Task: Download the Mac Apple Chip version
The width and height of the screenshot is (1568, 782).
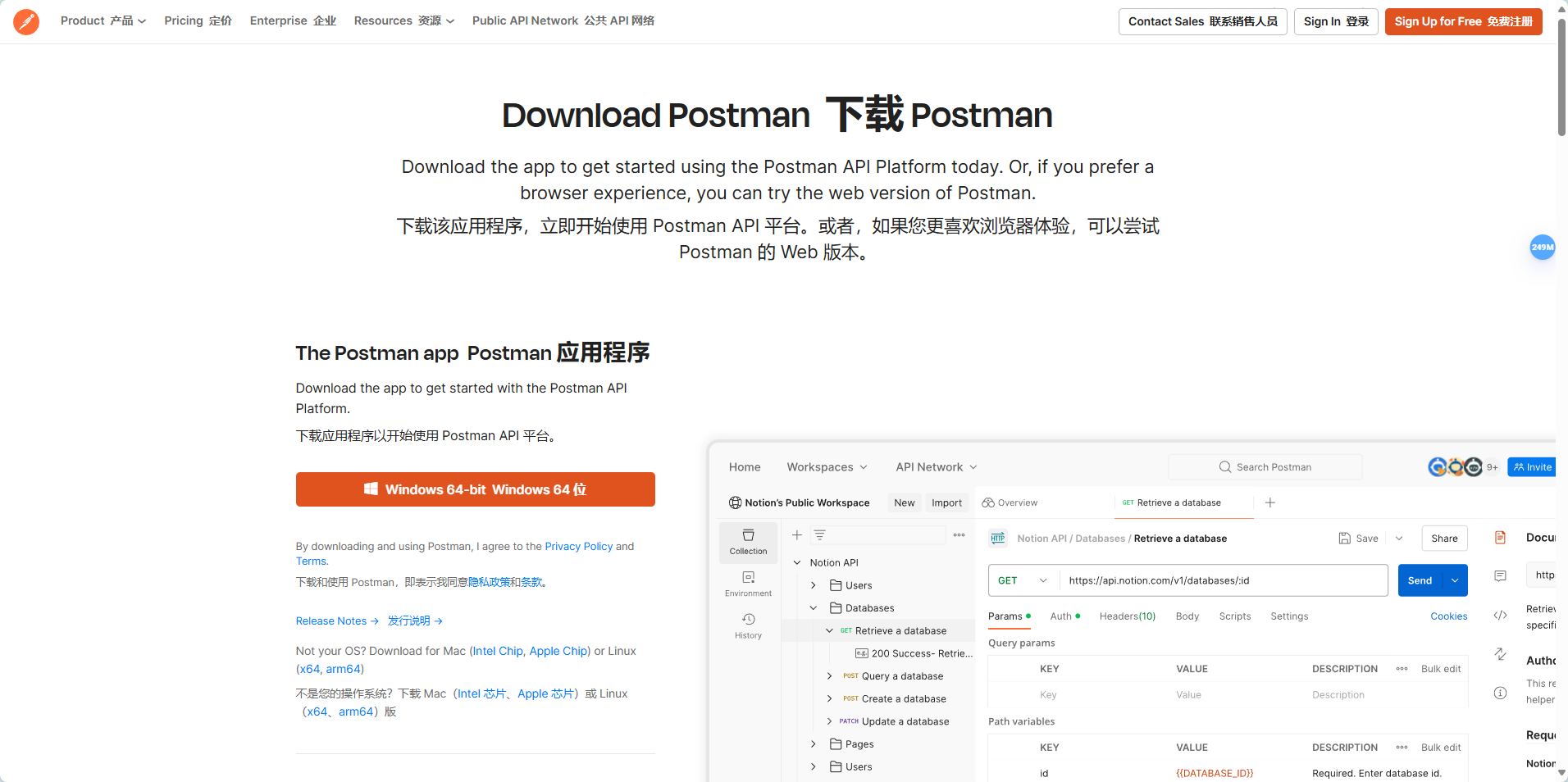Action: 558,651
